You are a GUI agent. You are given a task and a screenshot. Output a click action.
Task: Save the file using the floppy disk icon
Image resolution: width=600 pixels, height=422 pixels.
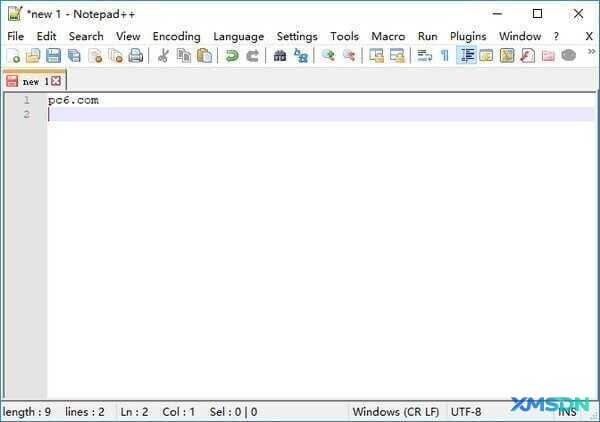click(54, 56)
